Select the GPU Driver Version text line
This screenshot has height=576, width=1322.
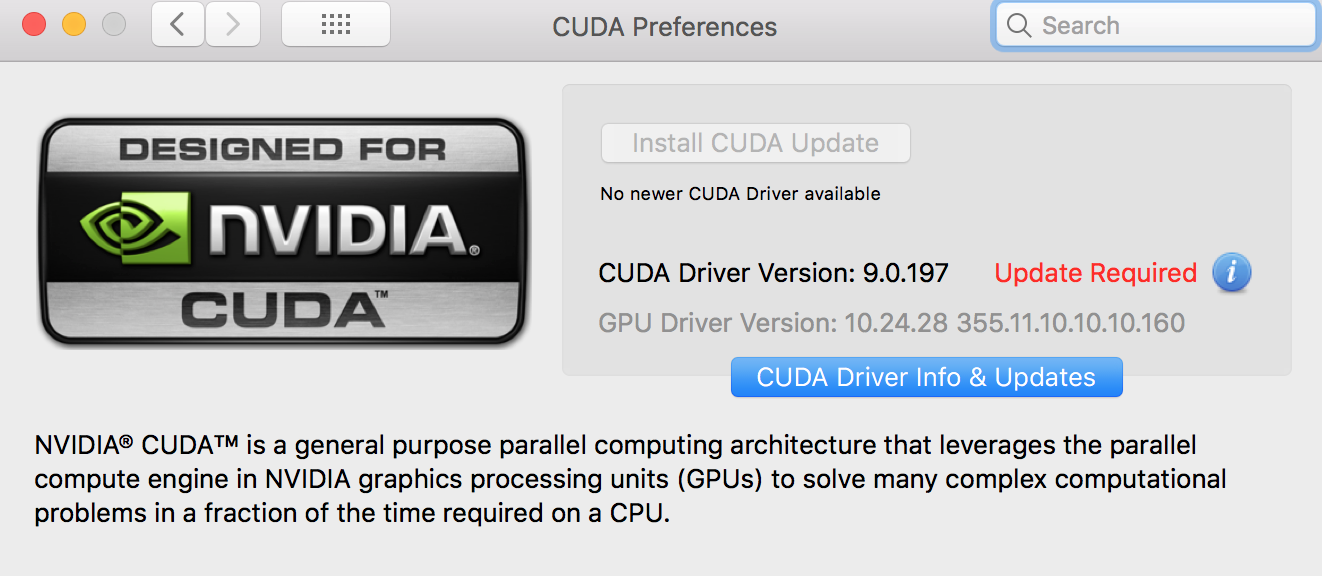(891, 323)
